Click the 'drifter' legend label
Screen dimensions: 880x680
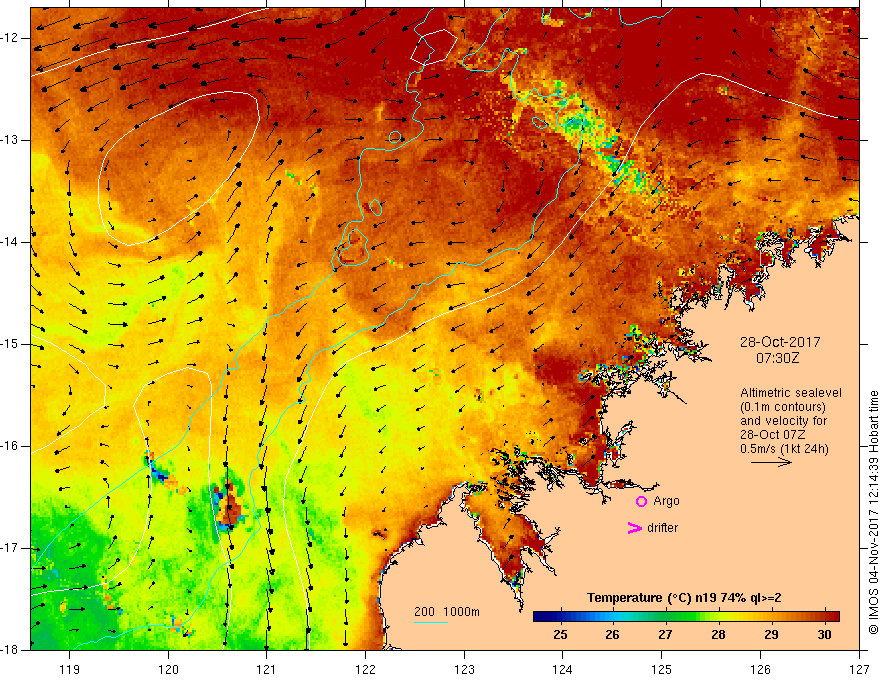pos(662,528)
